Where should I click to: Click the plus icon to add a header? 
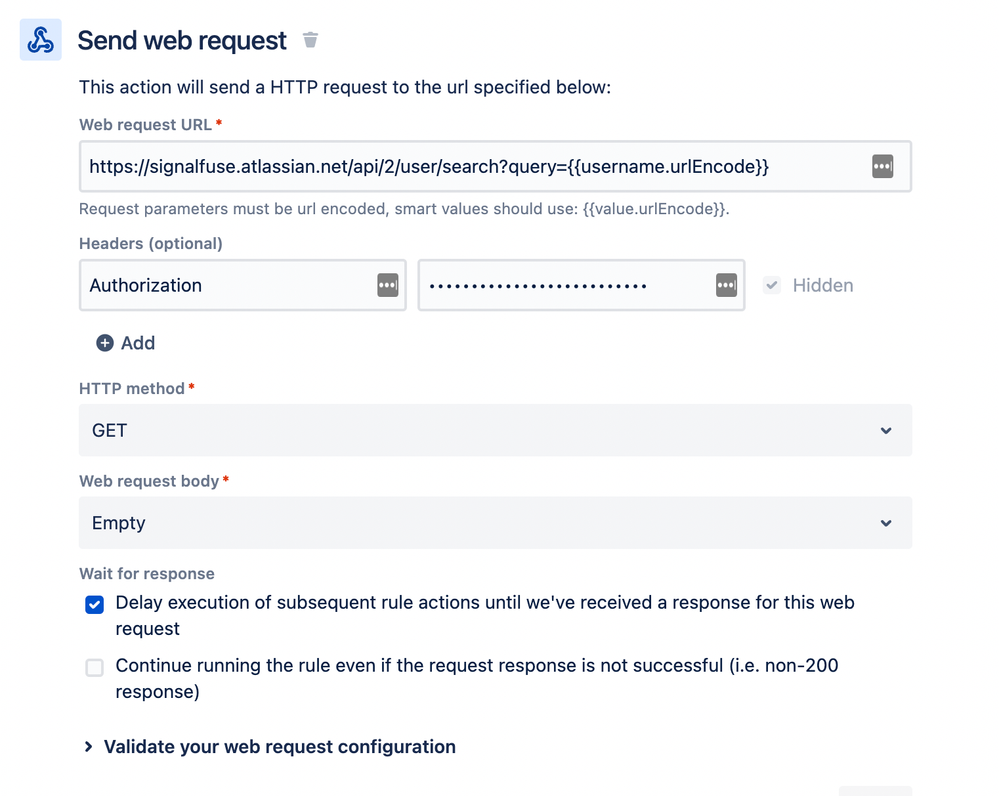(x=105, y=343)
